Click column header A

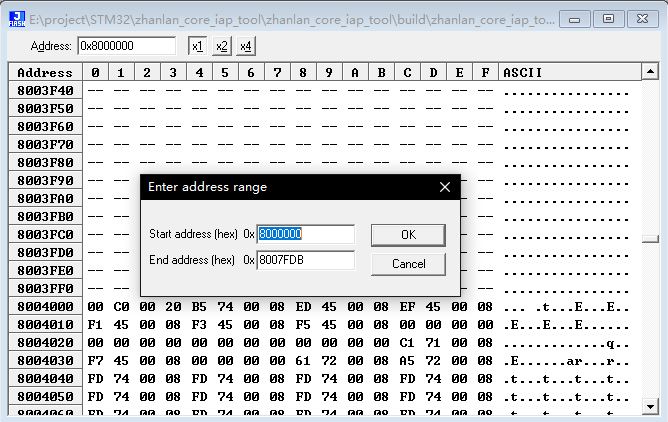[355, 72]
